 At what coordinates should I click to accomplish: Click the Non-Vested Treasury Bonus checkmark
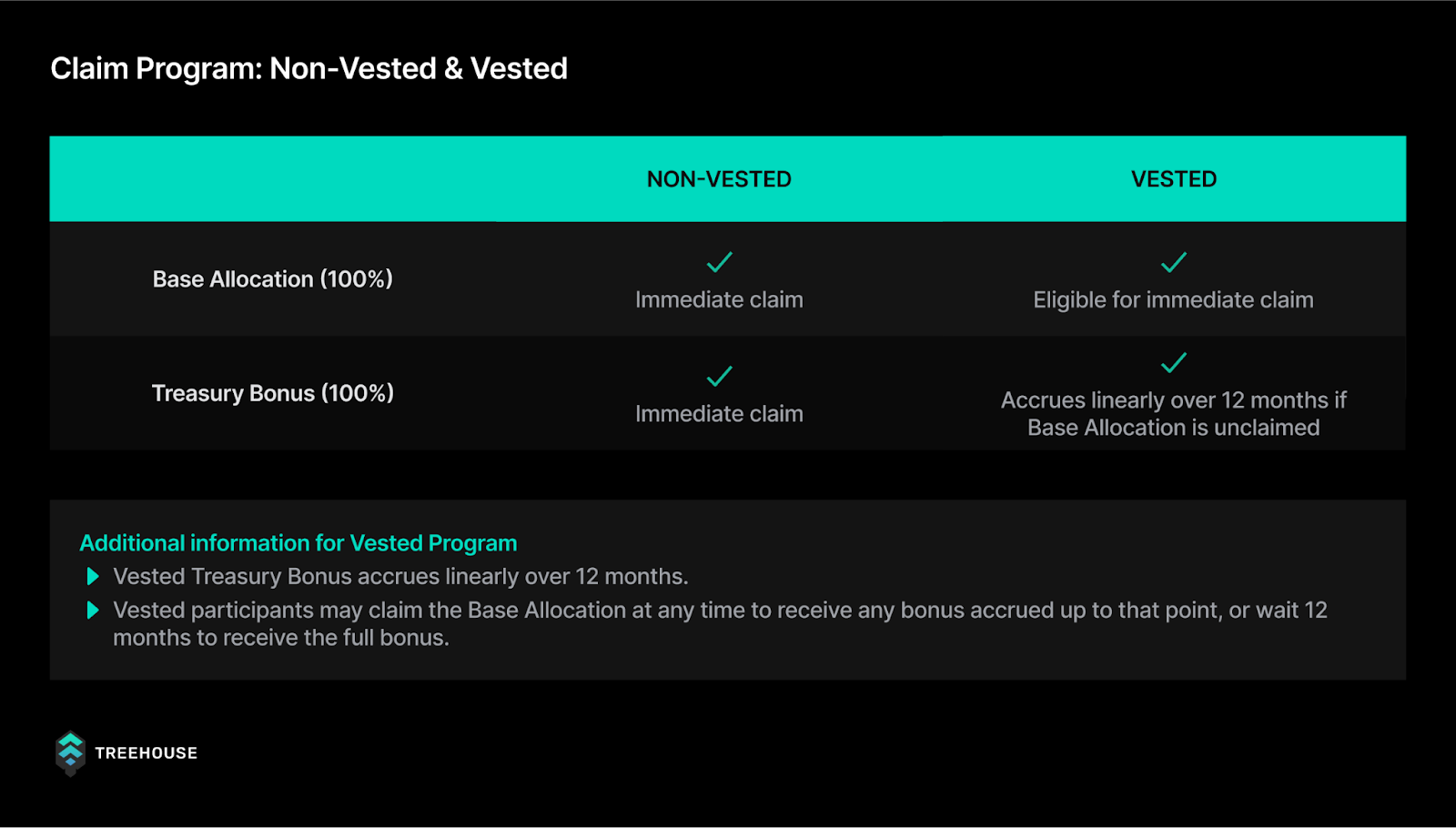(719, 376)
